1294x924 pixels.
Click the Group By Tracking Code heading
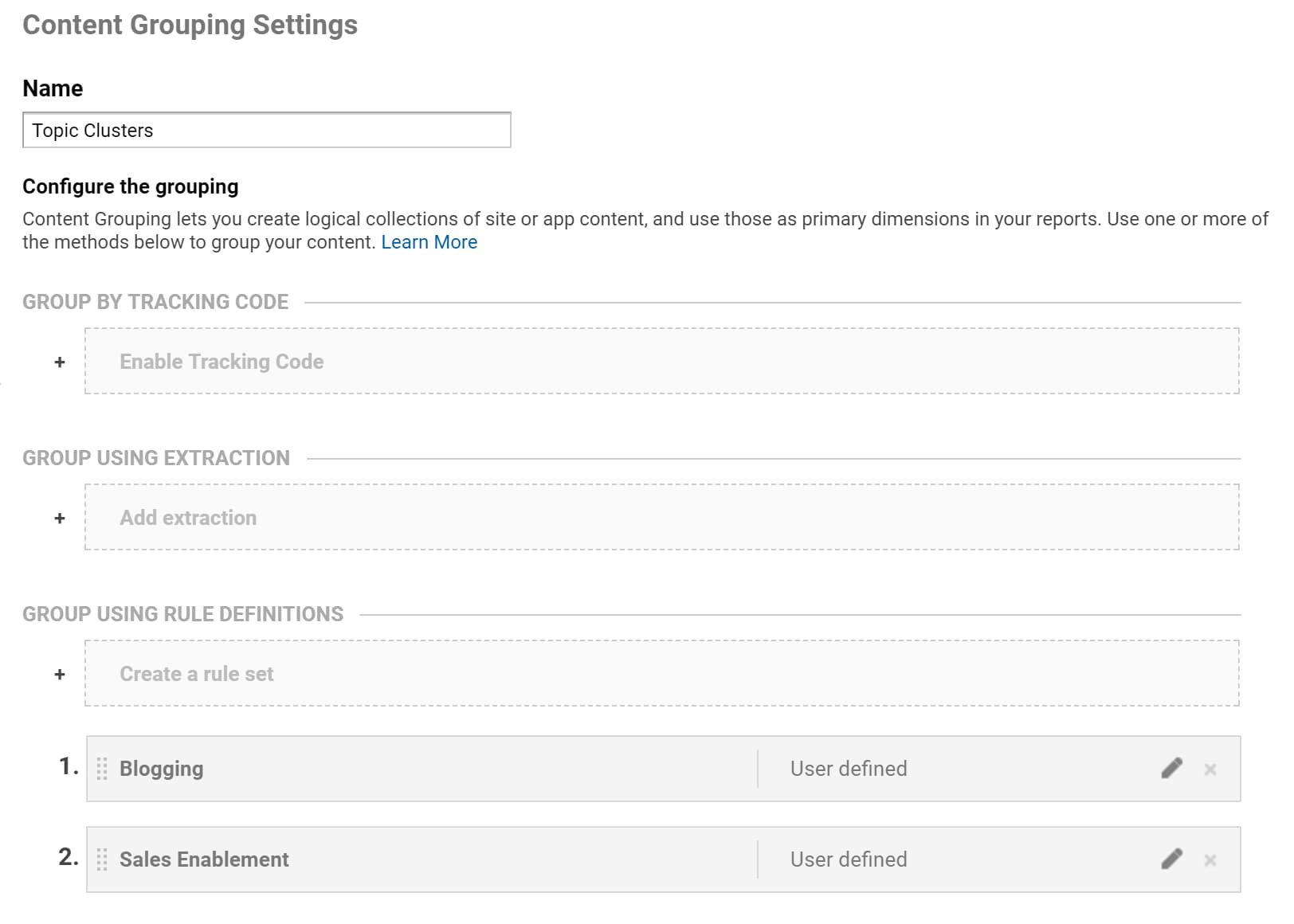coord(155,302)
